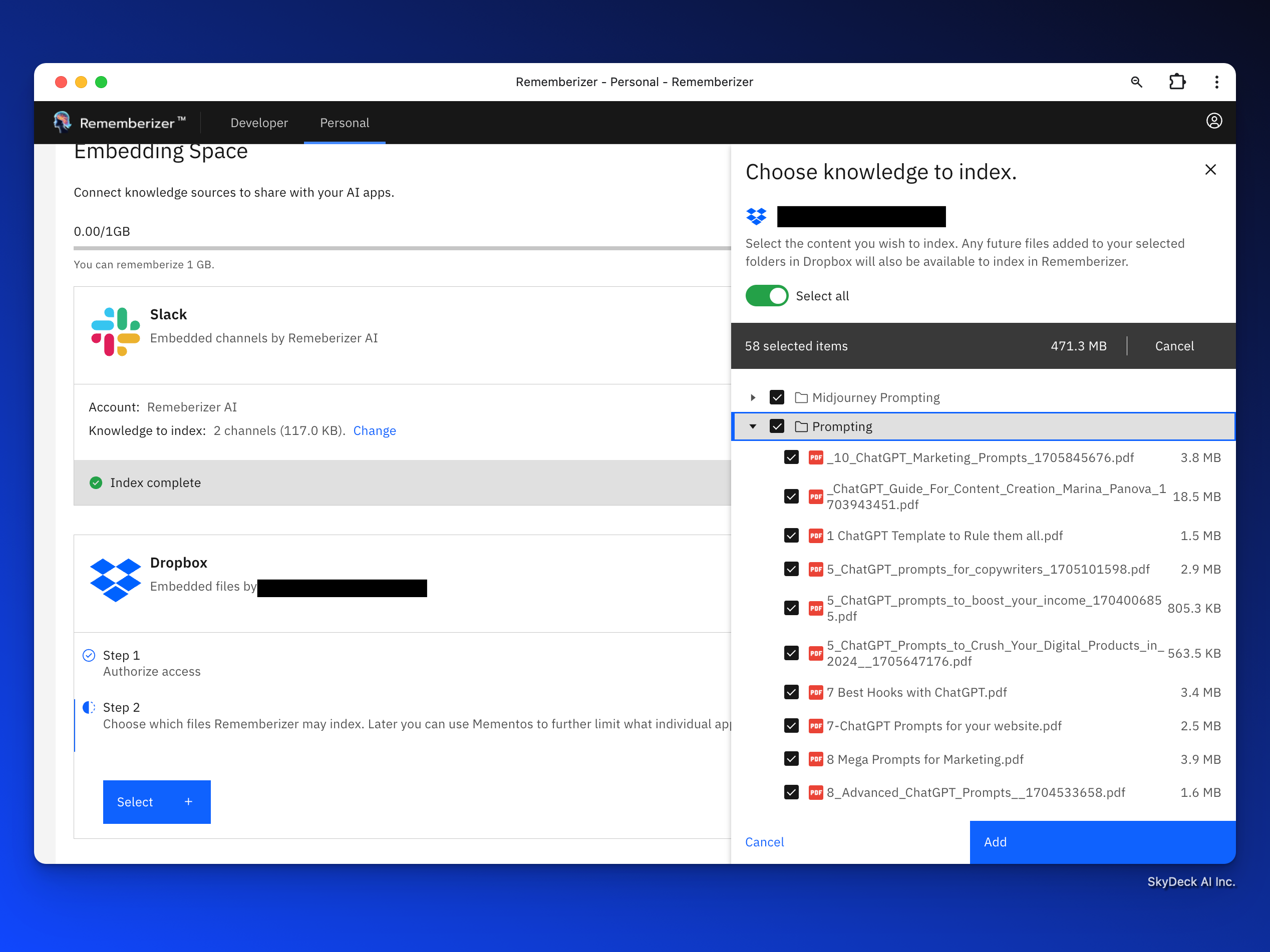Screen dimensions: 1270x952
Task: Click Change link for Slack knowledge
Action: [375, 430]
